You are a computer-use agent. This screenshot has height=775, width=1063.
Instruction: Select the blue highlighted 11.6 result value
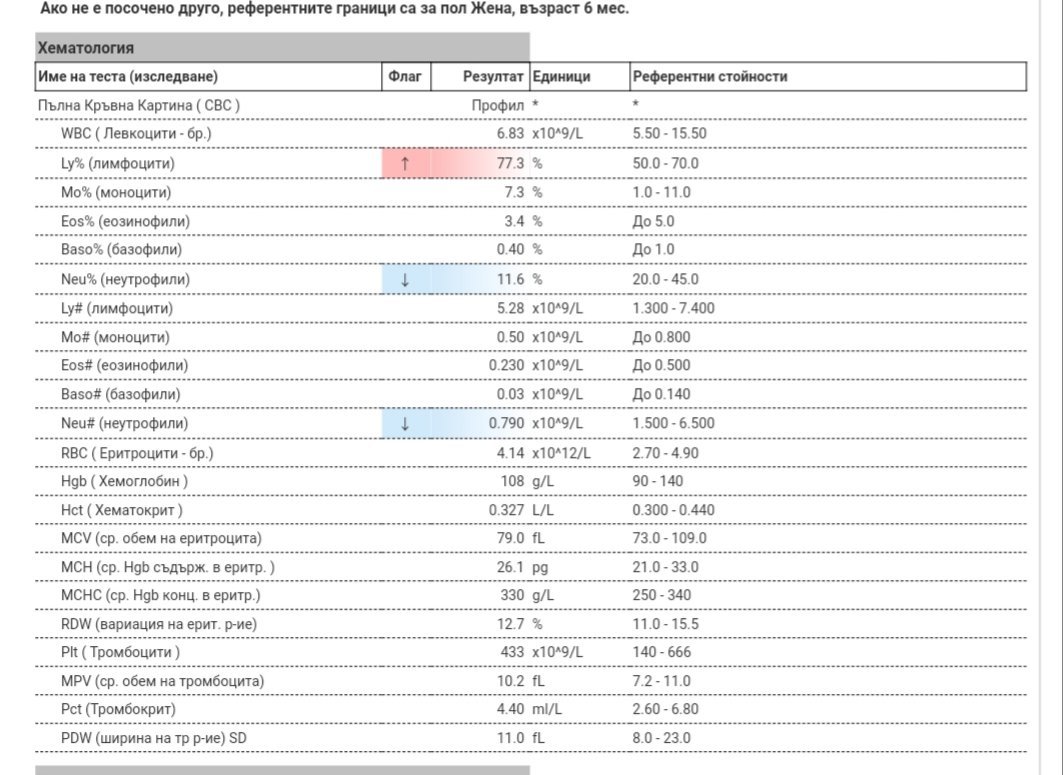(510, 280)
